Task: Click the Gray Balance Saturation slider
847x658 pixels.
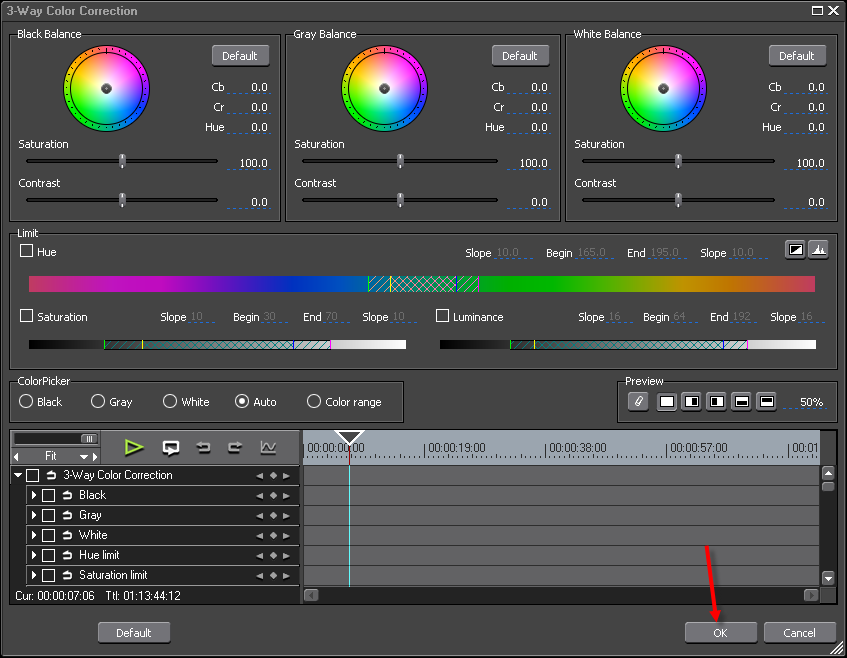Action: click(x=400, y=161)
